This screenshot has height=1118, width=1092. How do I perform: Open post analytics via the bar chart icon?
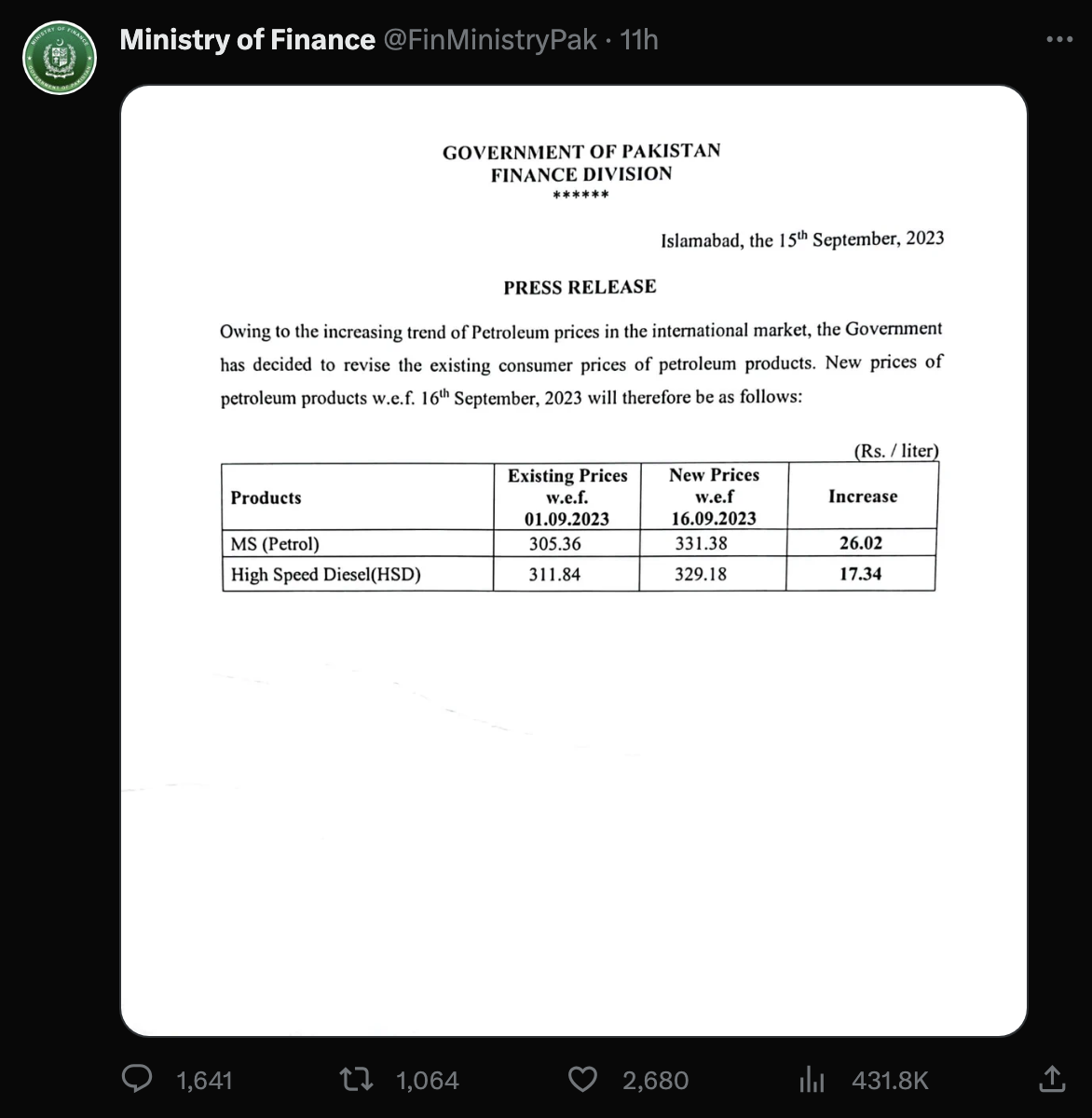coord(812,1079)
